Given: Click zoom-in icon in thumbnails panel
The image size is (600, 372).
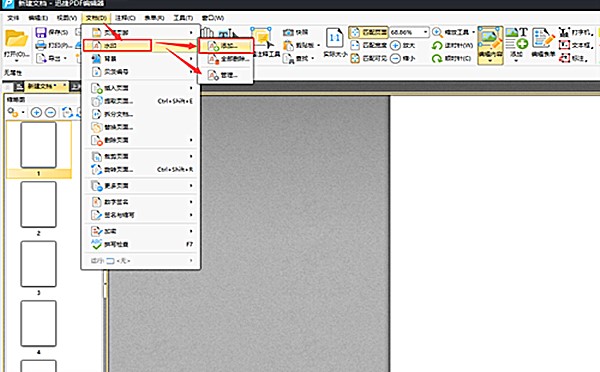Looking at the screenshot, I should pyautogui.click(x=36, y=113).
